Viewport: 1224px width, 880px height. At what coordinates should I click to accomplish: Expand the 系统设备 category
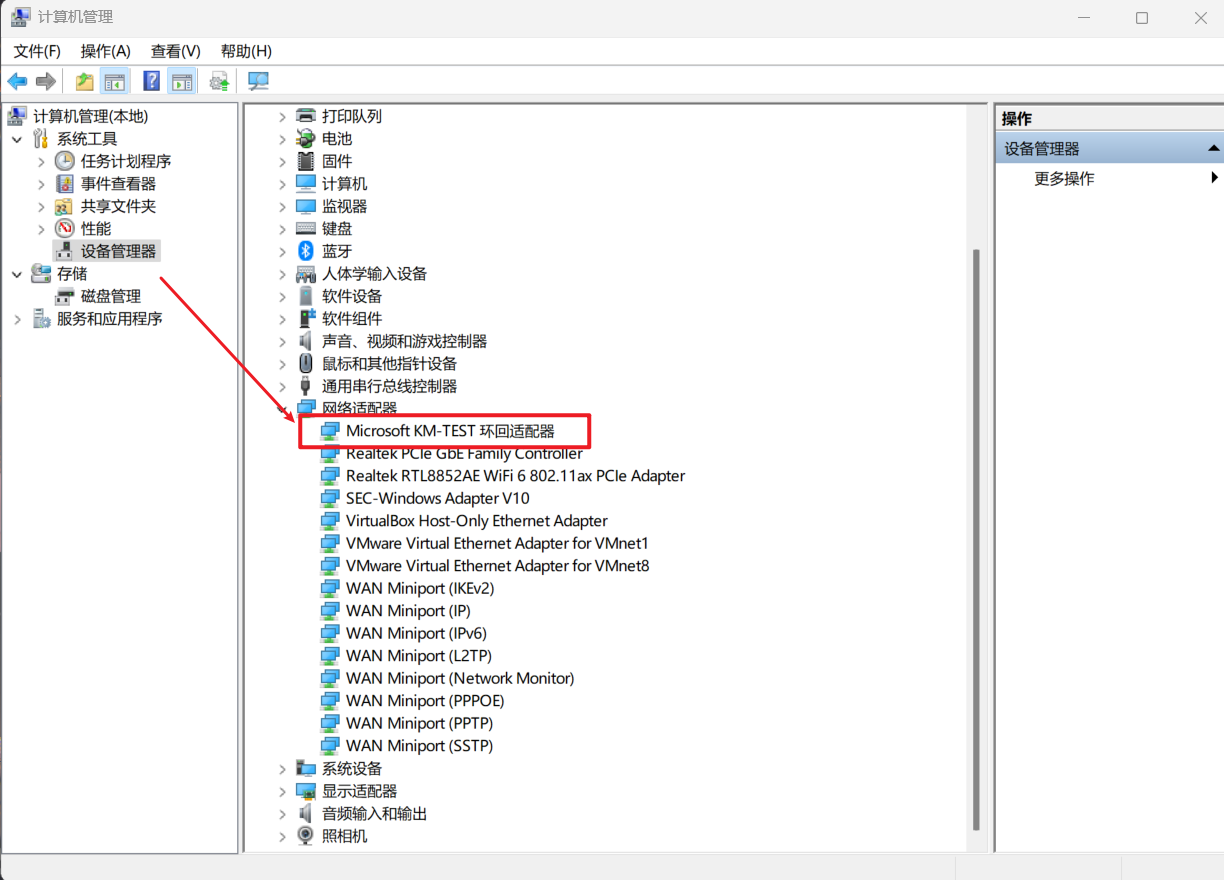pos(282,769)
